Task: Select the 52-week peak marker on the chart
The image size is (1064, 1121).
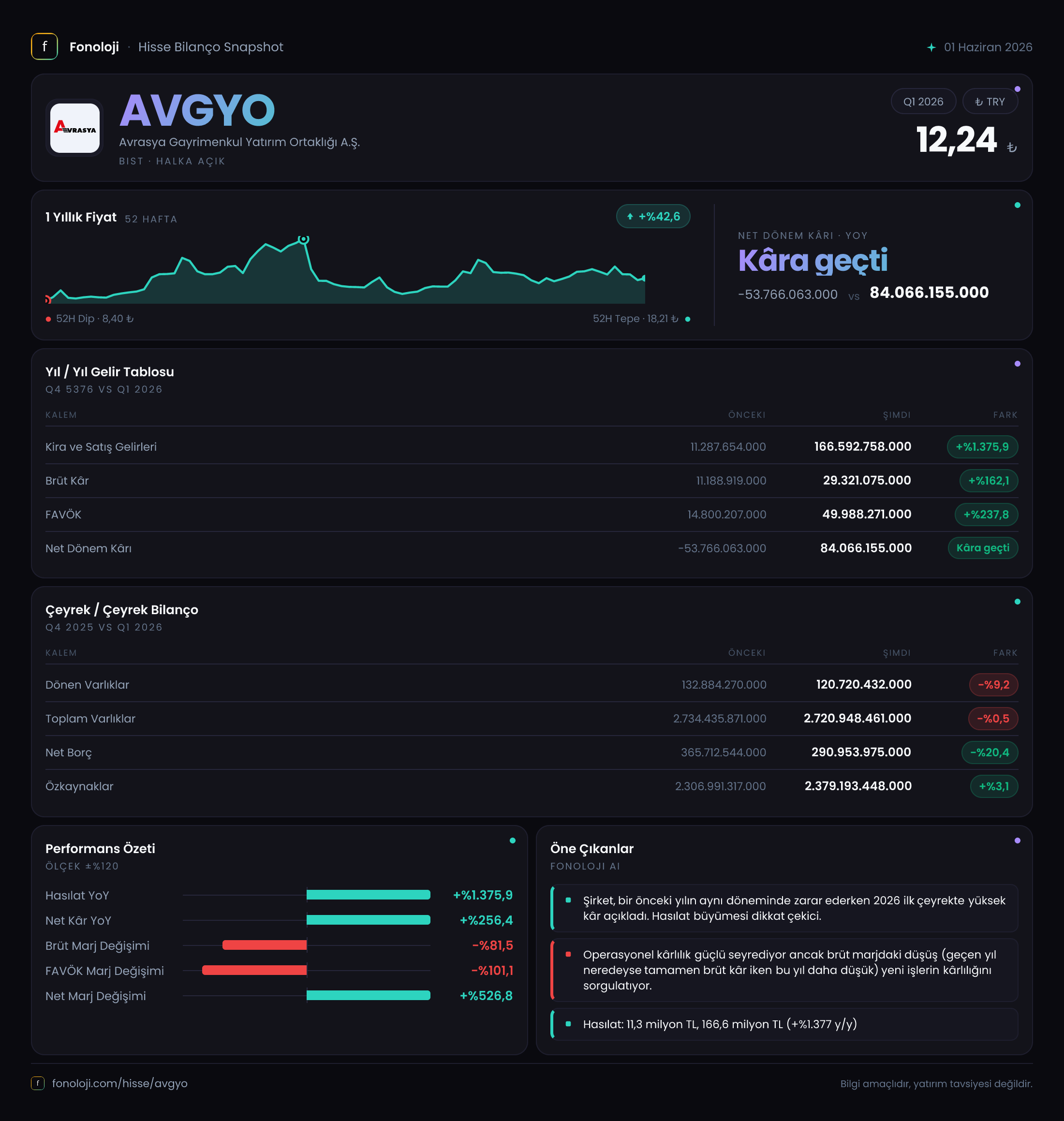Action: tap(304, 239)
